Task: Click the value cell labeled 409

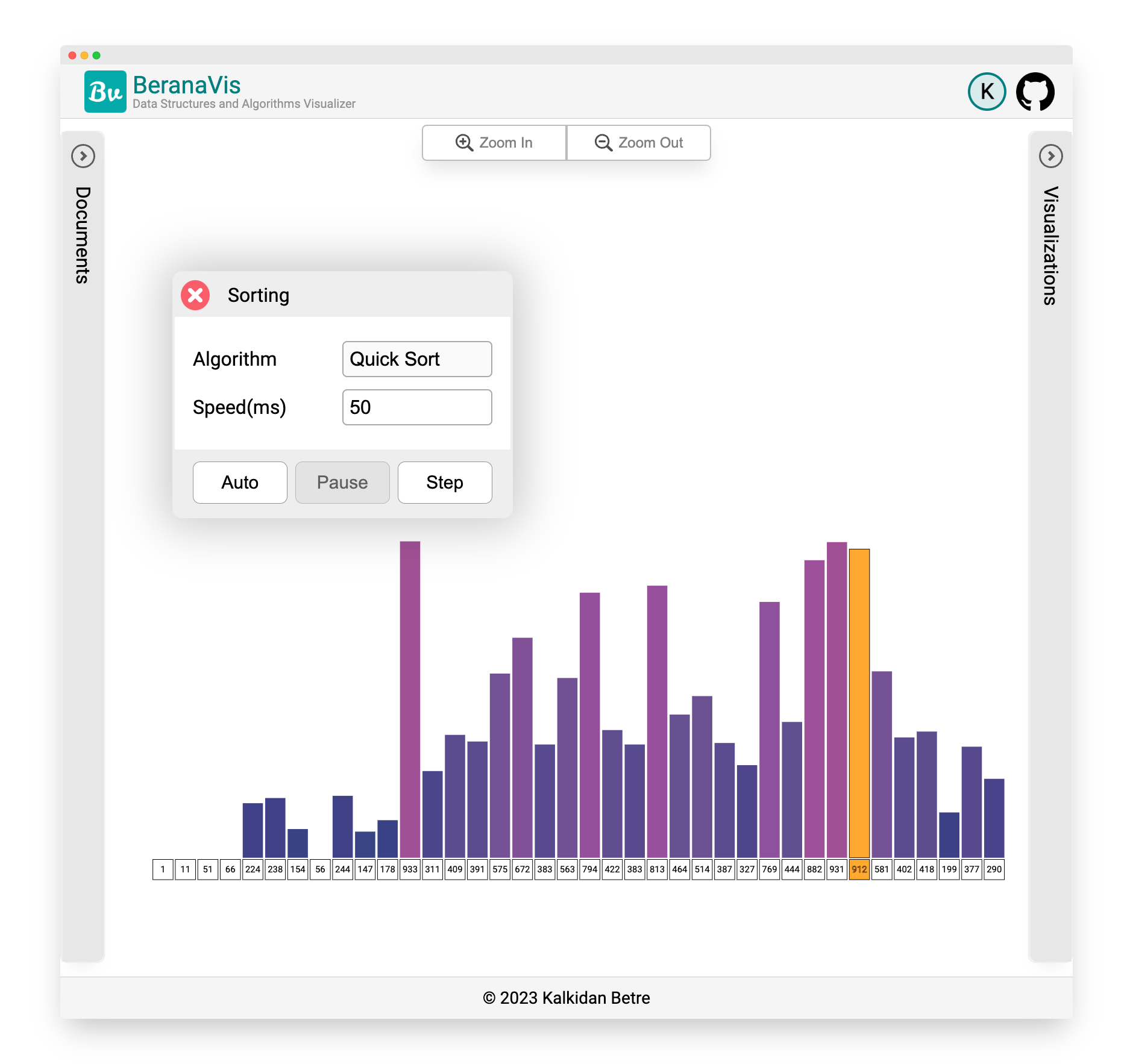Action: click(455, 869)
